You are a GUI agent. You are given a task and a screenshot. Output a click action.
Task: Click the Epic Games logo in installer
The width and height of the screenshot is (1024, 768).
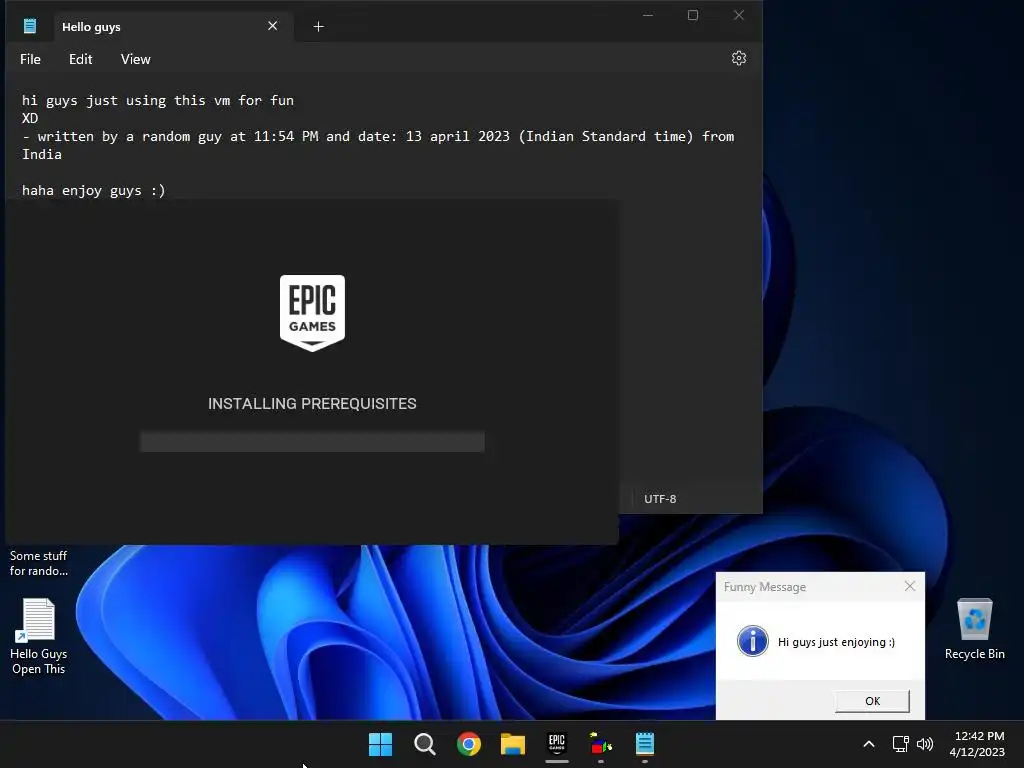pos(312,313)
